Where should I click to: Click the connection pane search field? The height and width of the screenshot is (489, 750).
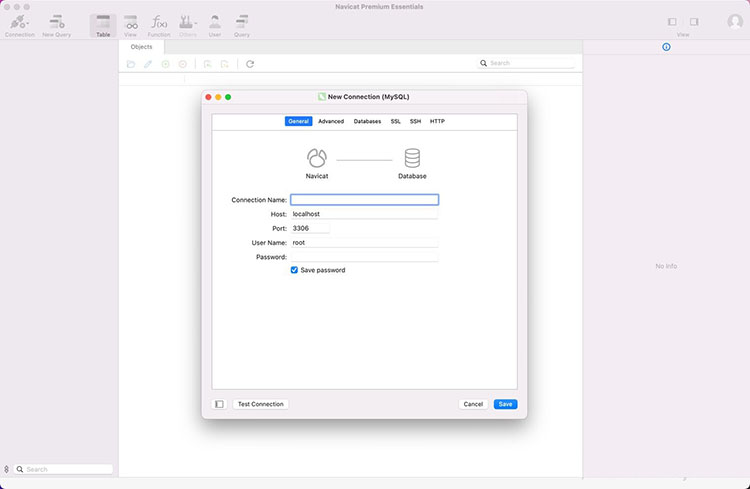(64, 469)
